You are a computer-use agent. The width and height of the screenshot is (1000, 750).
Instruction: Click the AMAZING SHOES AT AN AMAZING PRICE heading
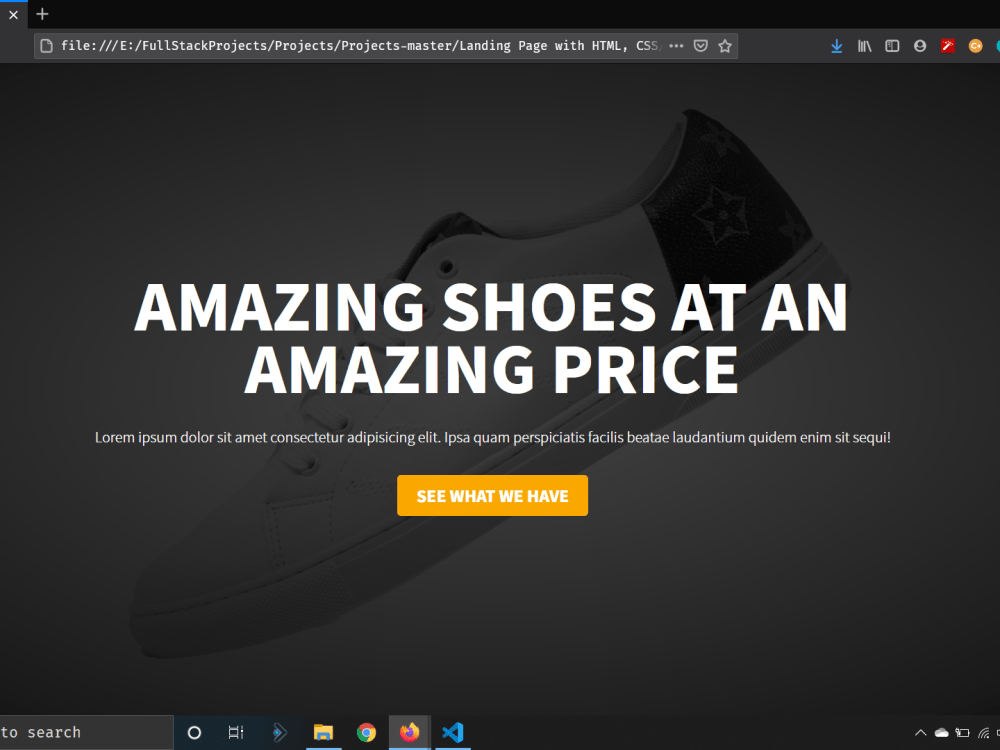click(x=491, y=338)
